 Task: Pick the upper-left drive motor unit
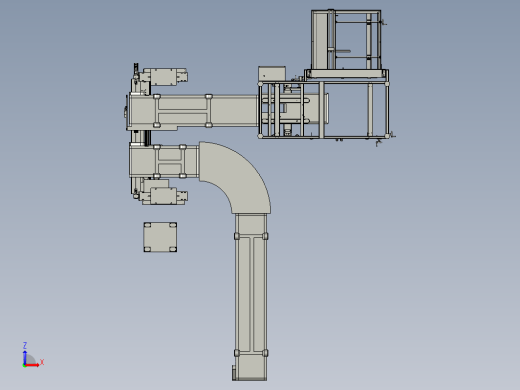pos(163,77)
